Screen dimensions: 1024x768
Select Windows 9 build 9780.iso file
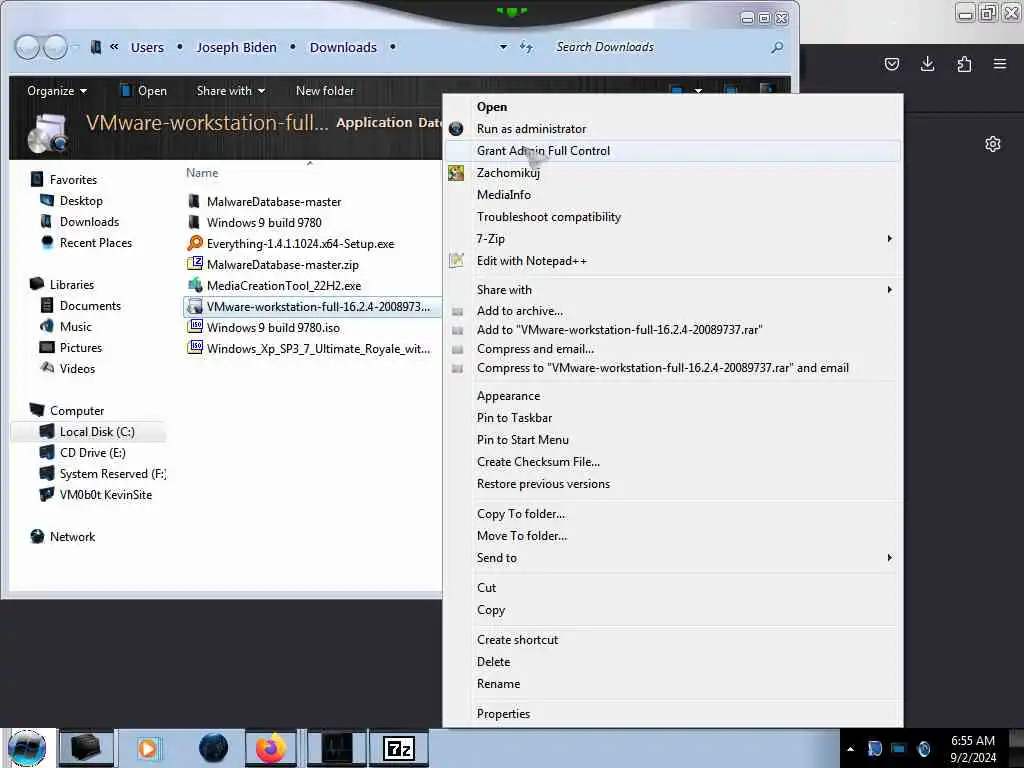tap(264, 328)
